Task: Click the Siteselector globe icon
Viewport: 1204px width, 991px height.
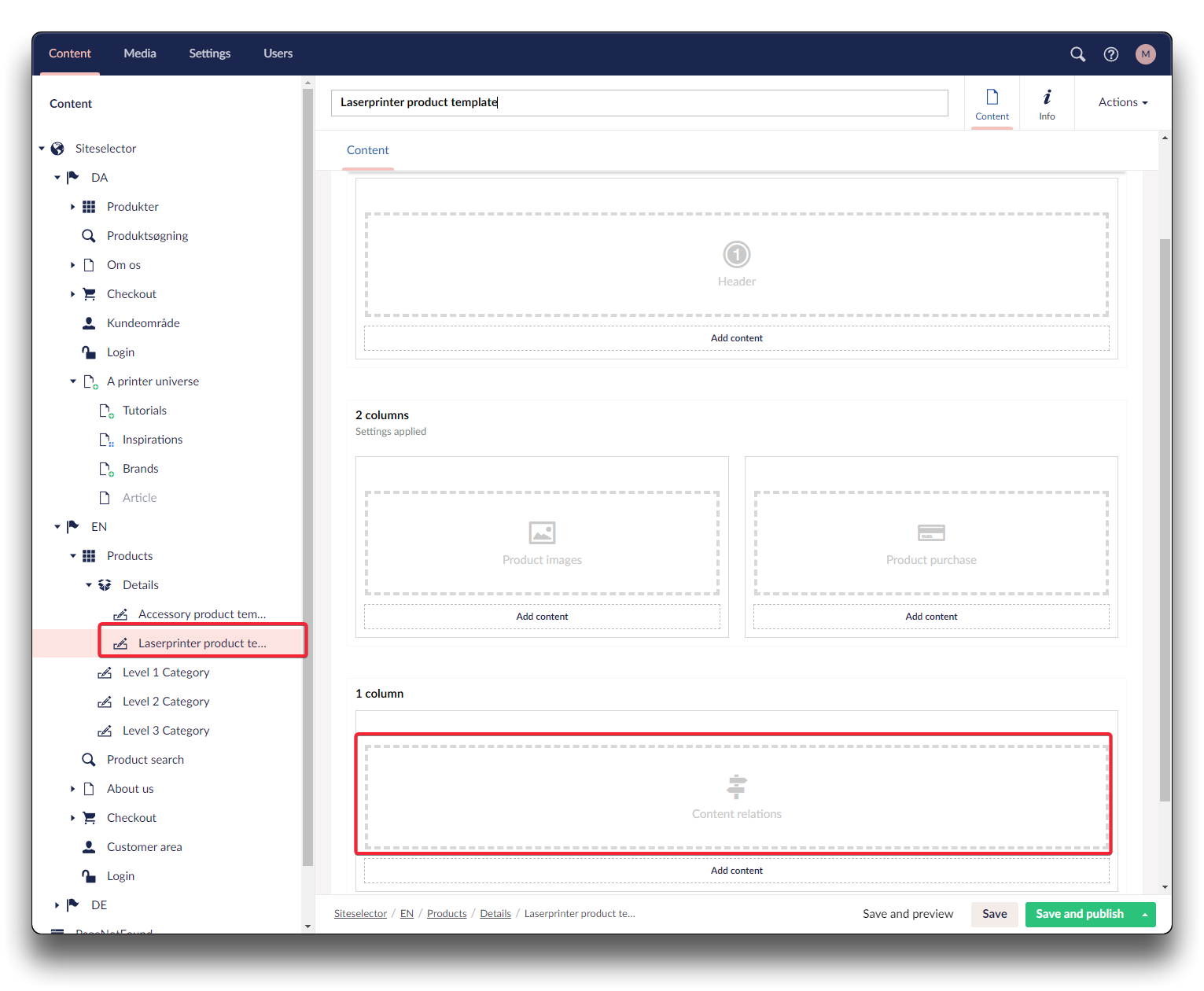Action: click(x=57, y=149)
